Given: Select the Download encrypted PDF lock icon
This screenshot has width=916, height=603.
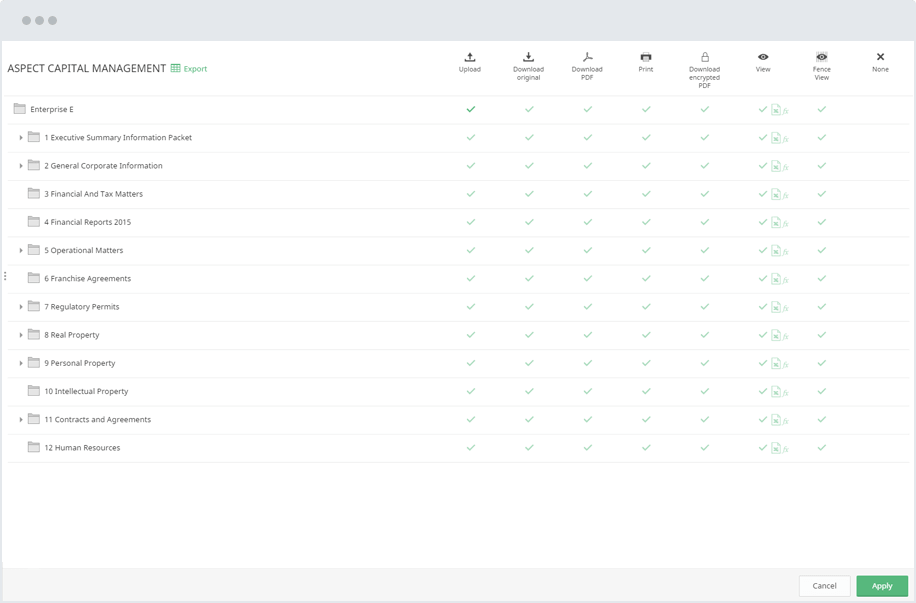Looking at the screenshot, I should pyautogui.click(x=704, y=58).
